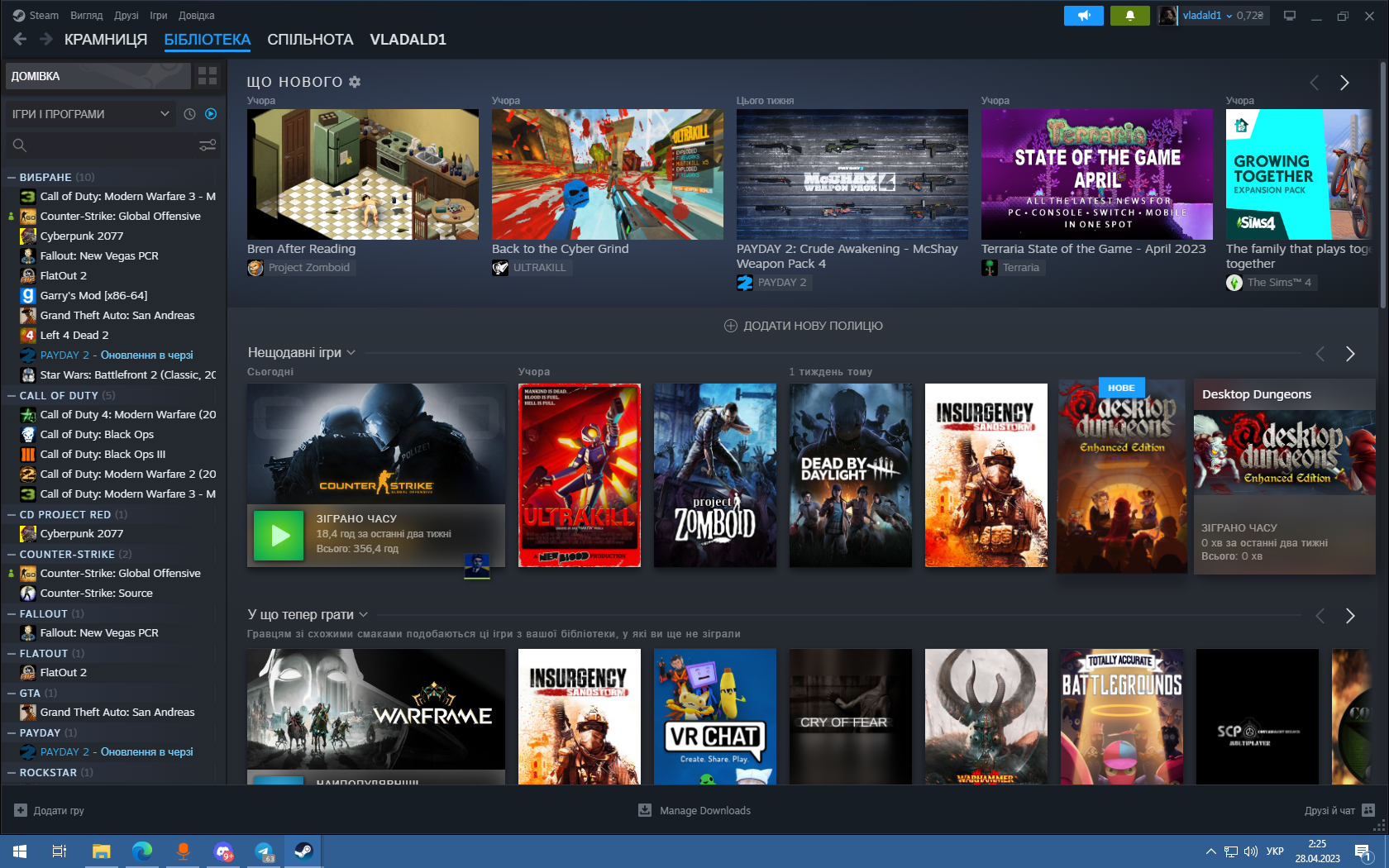This screenshot has height=868, width=1389.
Task: Enter Big Picture mode via monitor icon
Action: pyautogui.click(x=1289, y=15)
